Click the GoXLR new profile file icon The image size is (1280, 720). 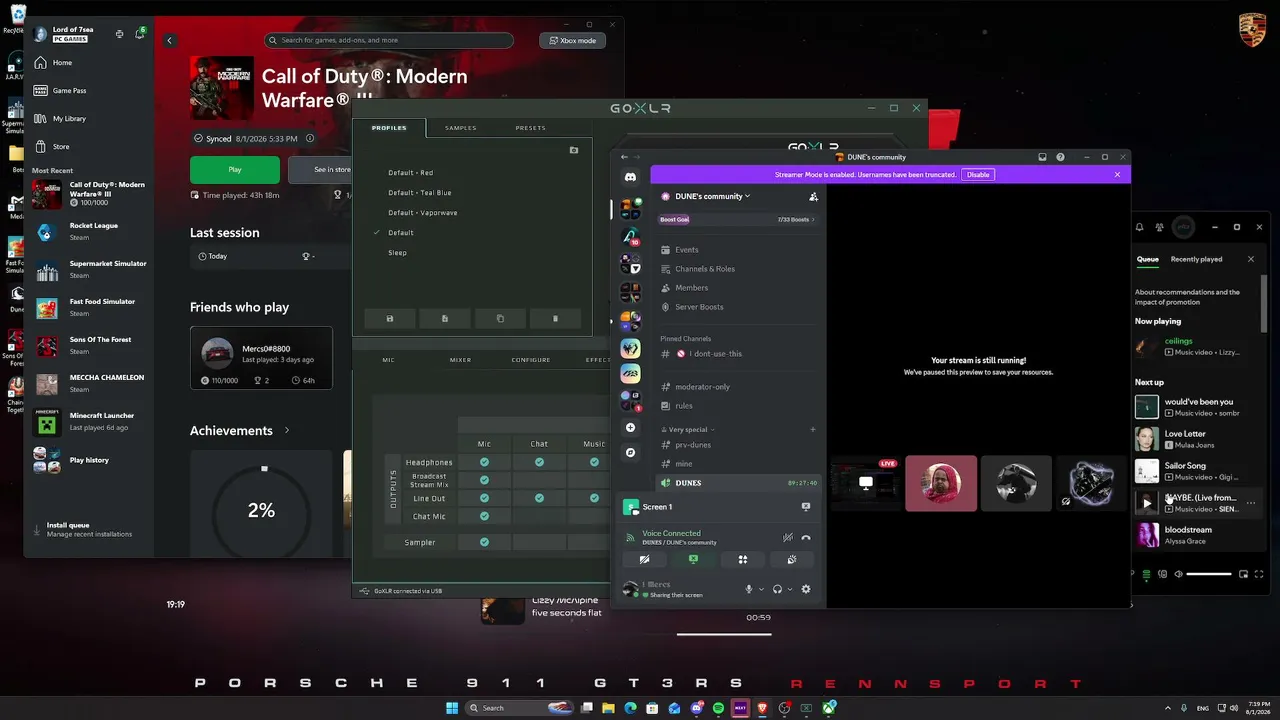pos(445,319)
